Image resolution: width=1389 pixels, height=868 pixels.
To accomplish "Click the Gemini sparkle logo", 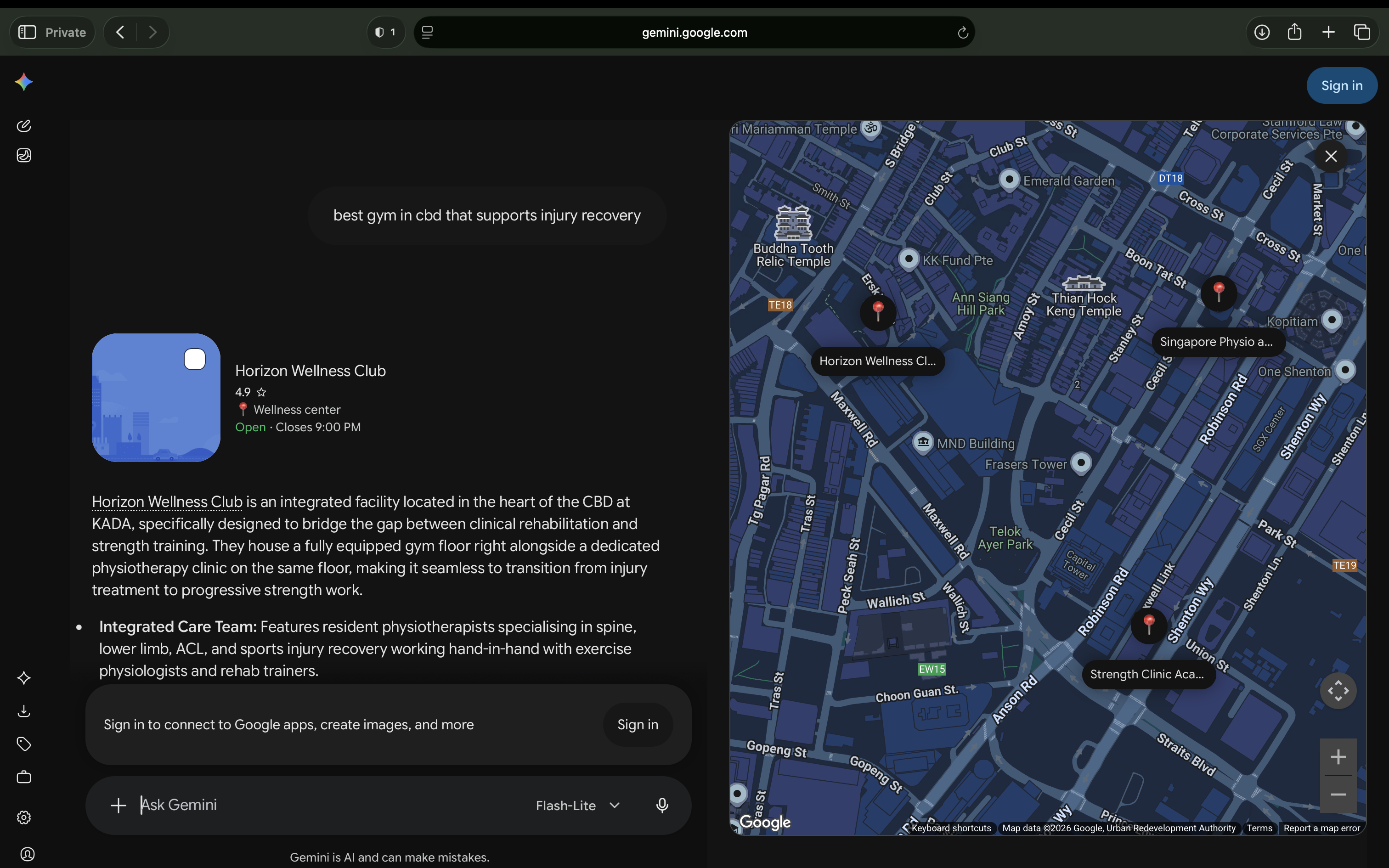I will tap(23, 82).
